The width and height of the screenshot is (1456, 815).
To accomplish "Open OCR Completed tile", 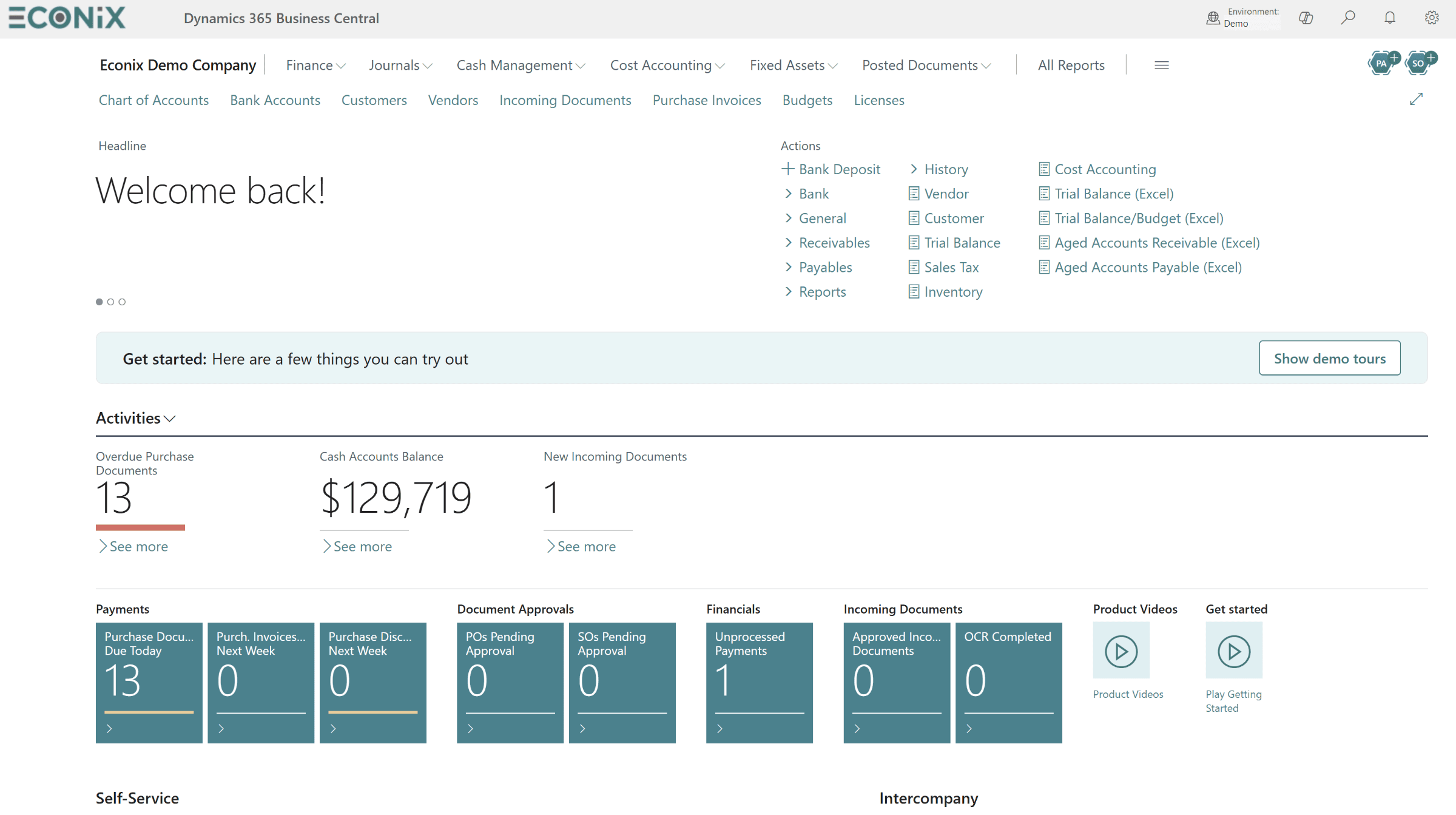I will coord(1009,683).
